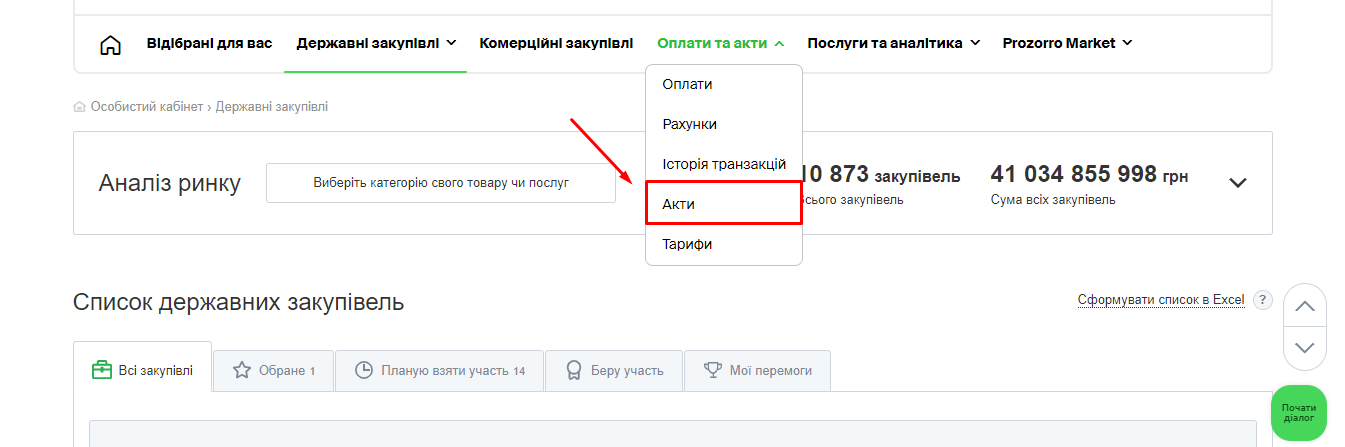
Task: Click the home icon in navigation bar
Action: [x=111, y=44]
